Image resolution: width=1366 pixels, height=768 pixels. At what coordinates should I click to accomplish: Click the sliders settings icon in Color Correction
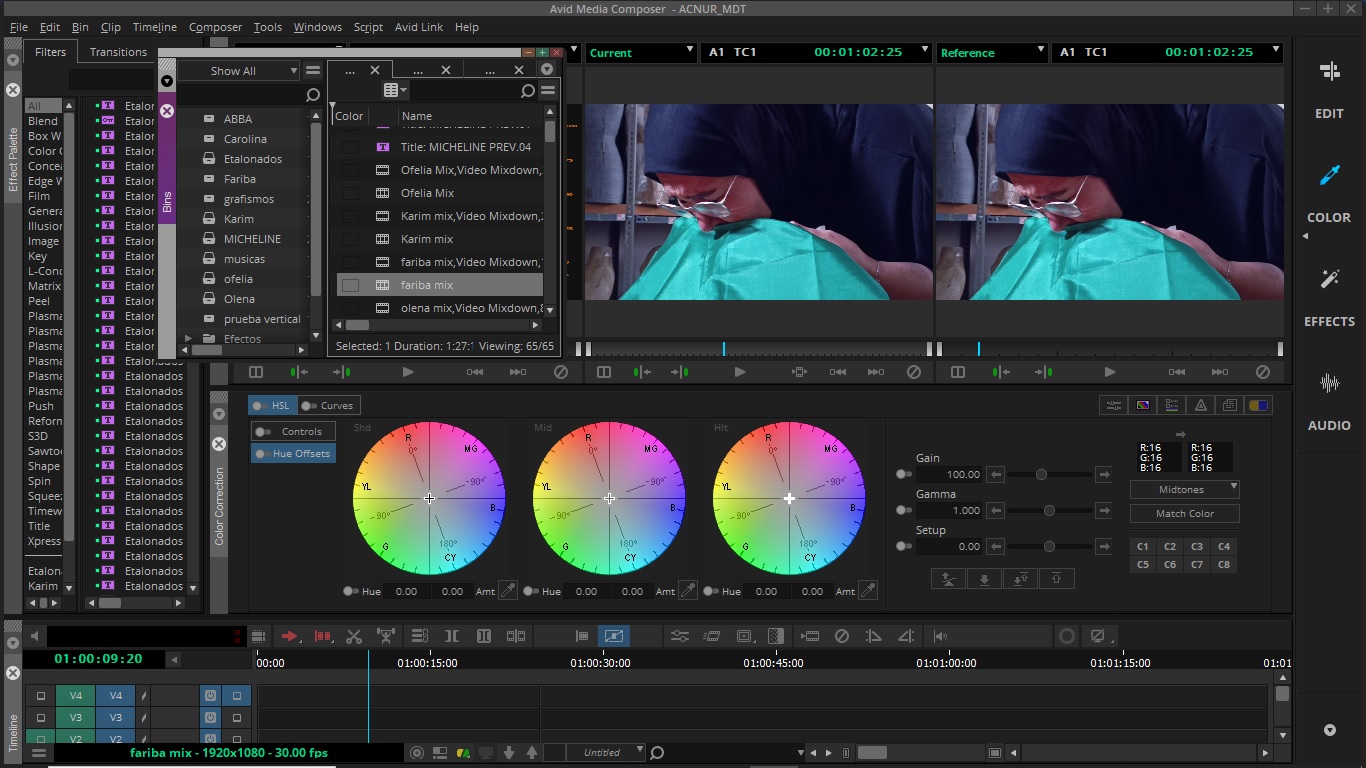coord(1112,405)
